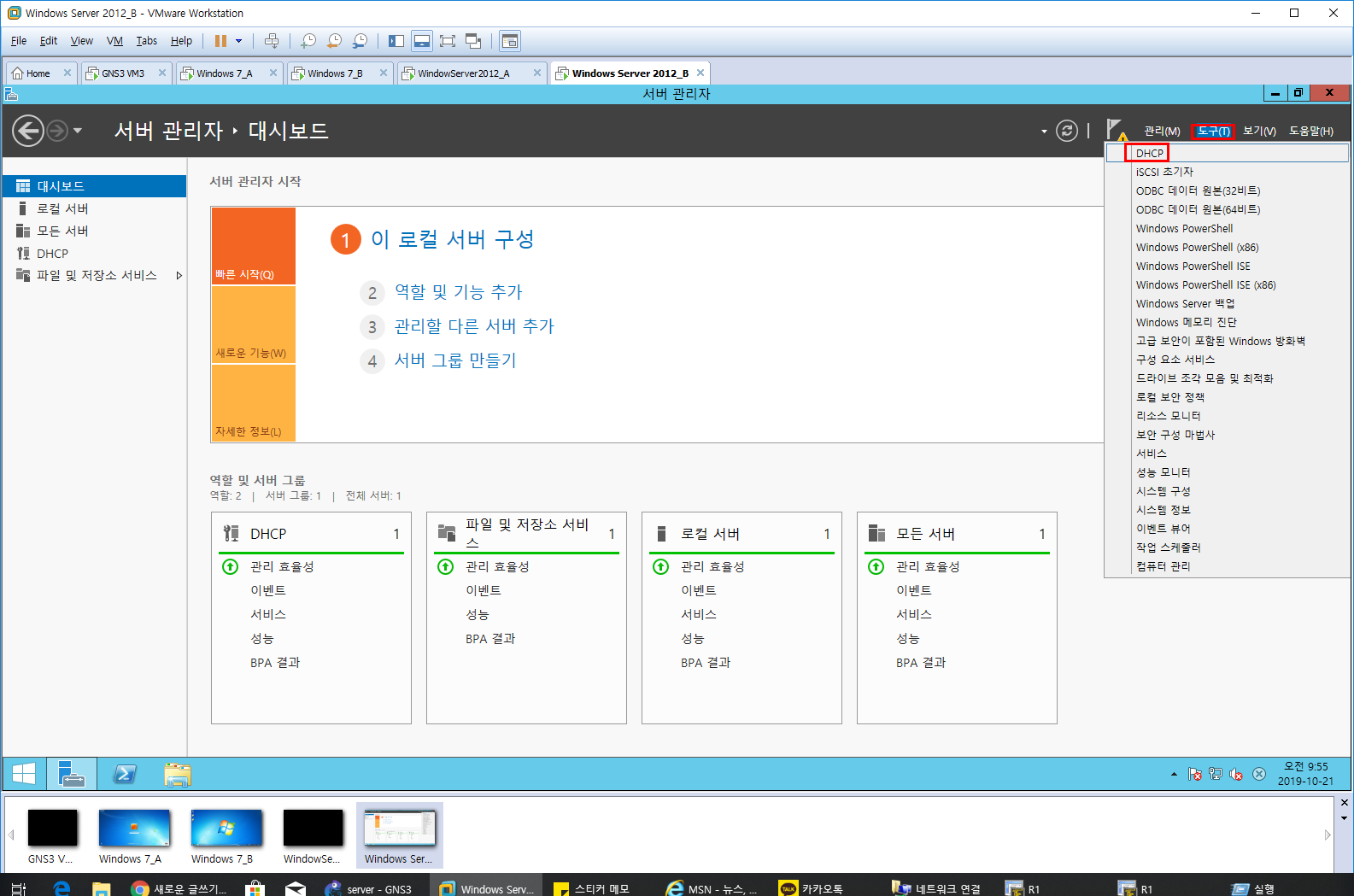Click 관리할 다른 서버 추가 link

[474, 326]
